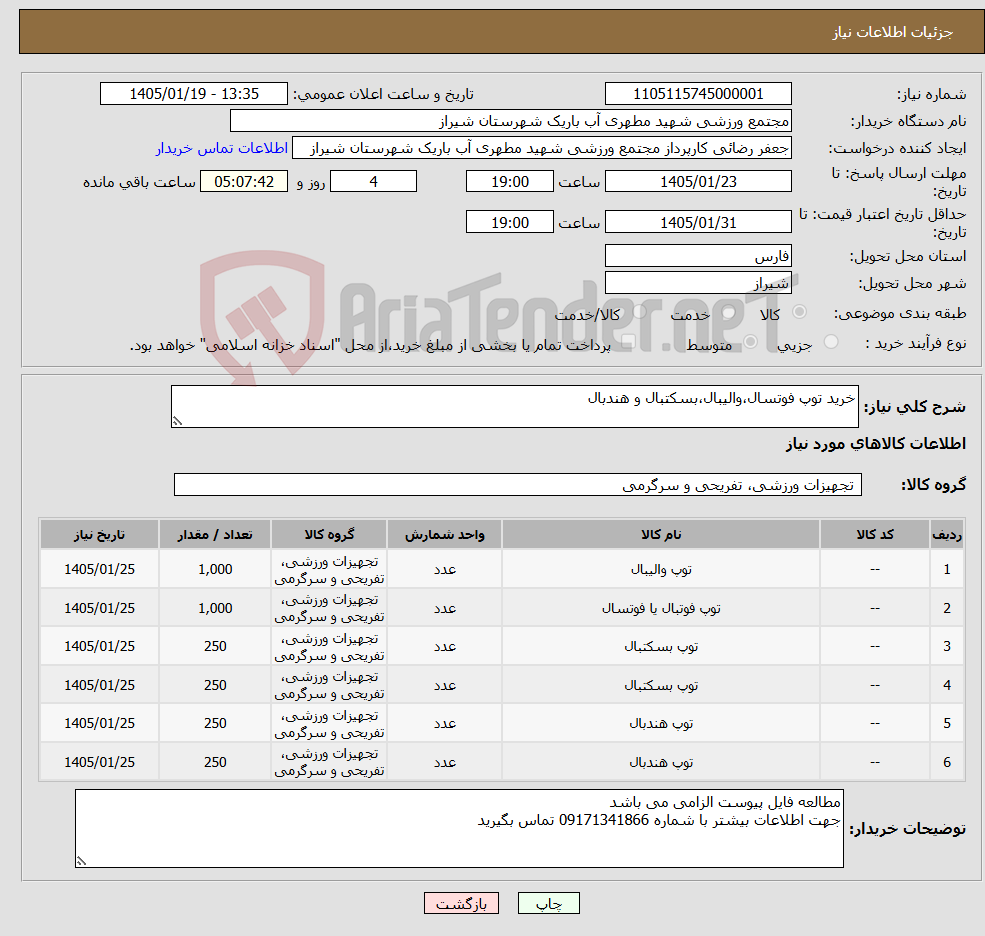Click the توپ والیبال item name cell
The height and width of the screenshot is (936, 985).
click(661, 569)
